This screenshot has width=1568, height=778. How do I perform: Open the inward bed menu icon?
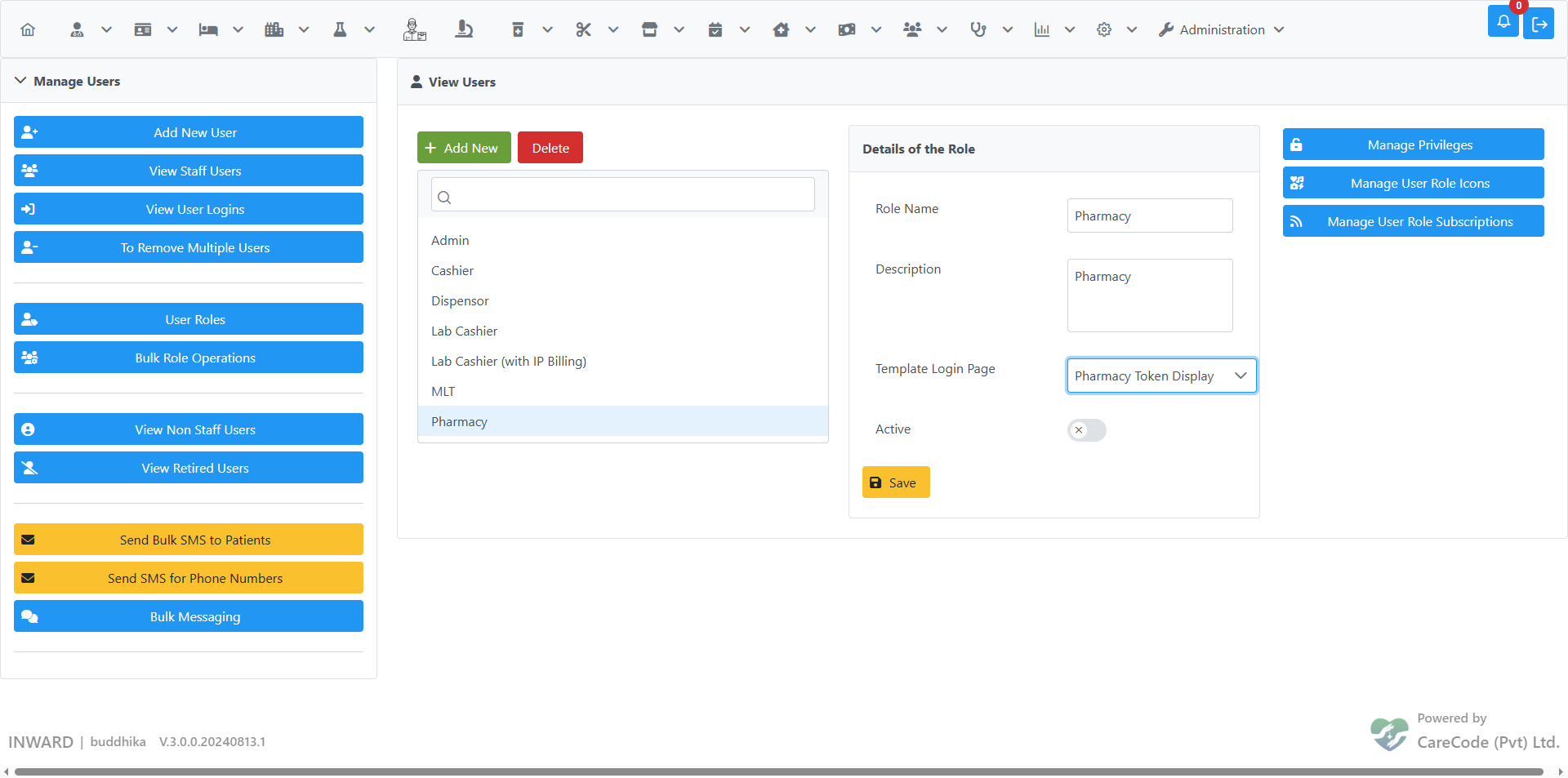click(x=208, y=29)
